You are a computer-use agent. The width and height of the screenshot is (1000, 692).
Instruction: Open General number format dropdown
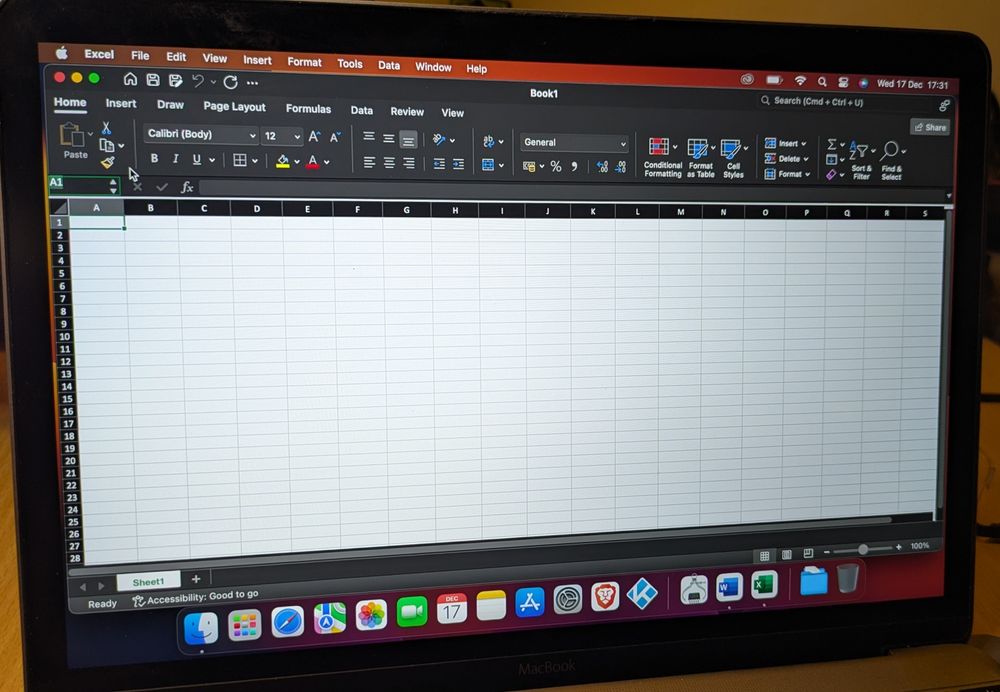(x=574, y=143)
